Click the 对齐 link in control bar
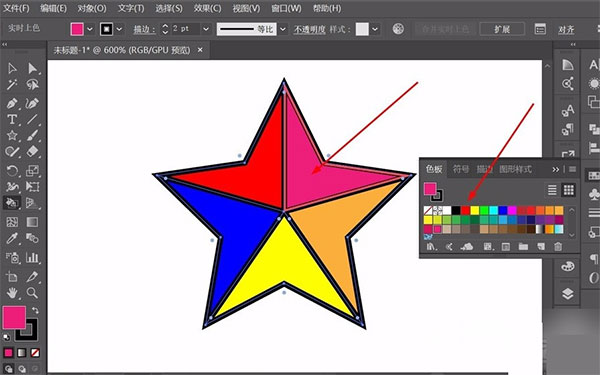The width and height of the screenshot is (600, 375). pos(566,29)
